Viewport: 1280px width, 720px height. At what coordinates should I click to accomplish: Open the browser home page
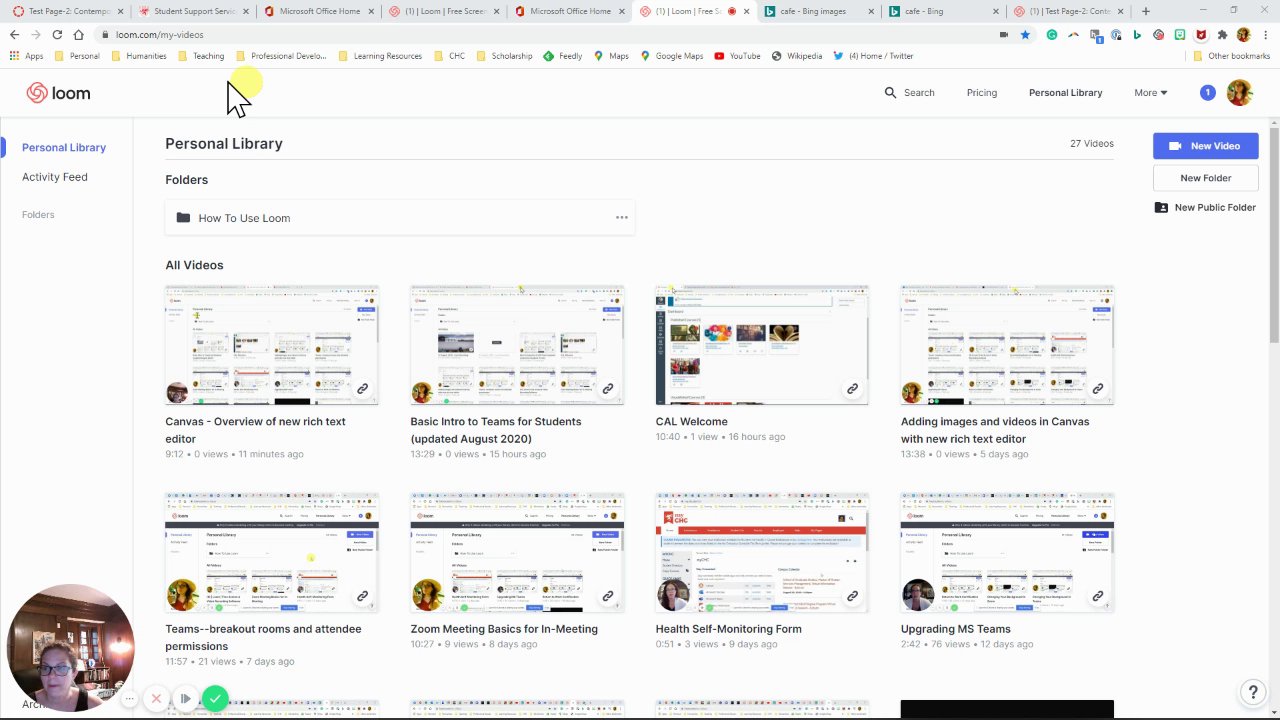pyautogui.click(x=78, y=34)
